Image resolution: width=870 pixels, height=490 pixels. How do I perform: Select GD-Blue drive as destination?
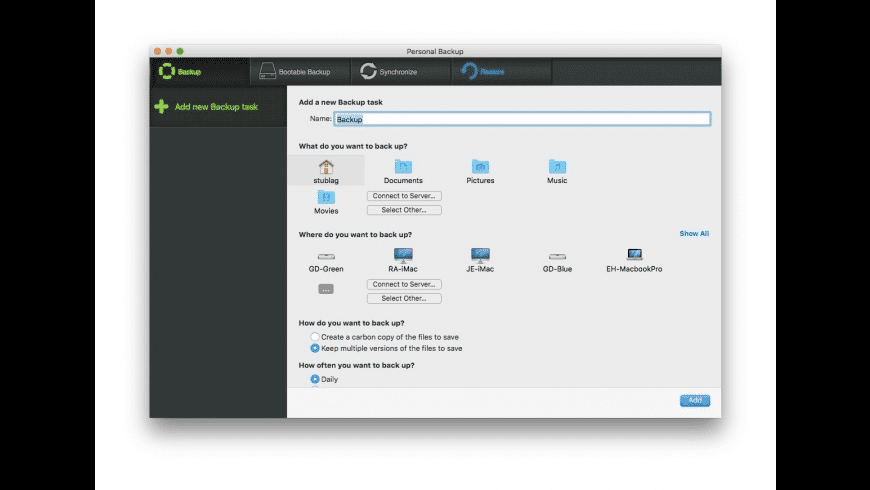pyautogui.click(x=557, y=256)
